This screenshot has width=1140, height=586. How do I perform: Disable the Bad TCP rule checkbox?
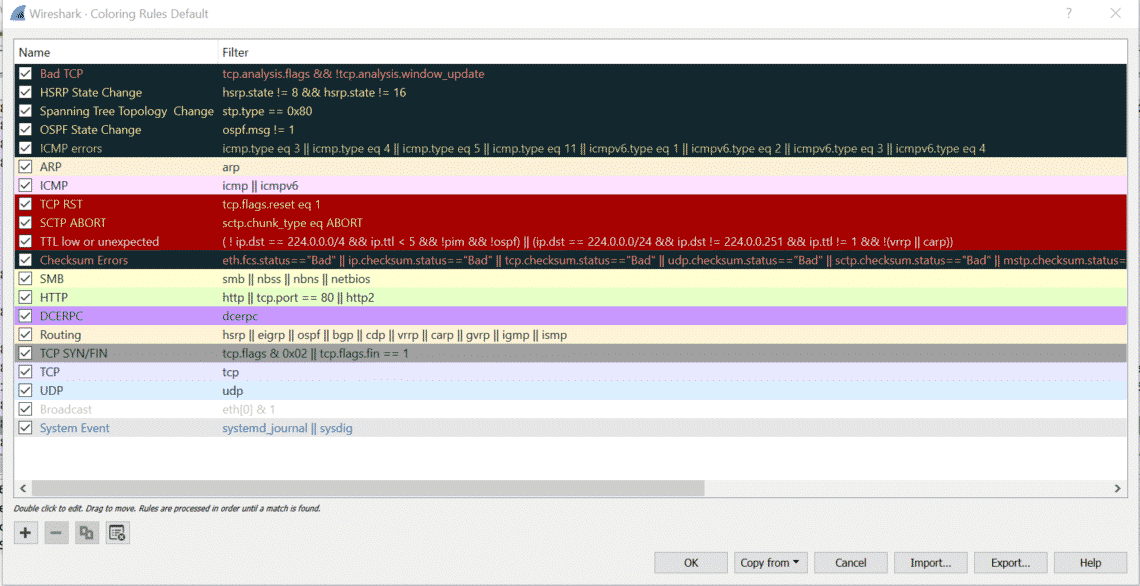[x=25, y=73]
